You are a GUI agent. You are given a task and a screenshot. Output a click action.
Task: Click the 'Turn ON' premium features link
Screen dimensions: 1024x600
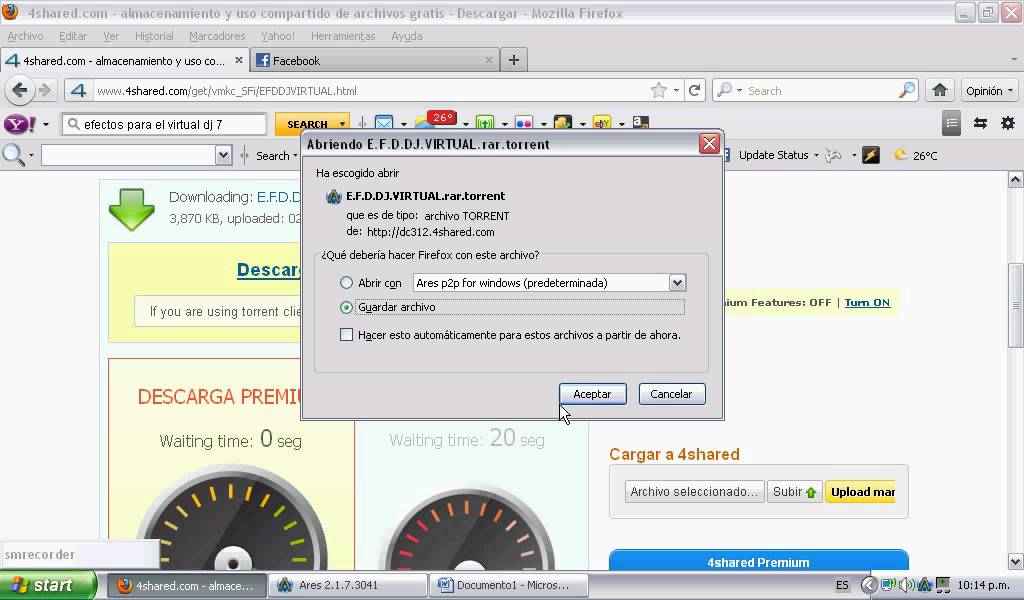click(867, 302)
